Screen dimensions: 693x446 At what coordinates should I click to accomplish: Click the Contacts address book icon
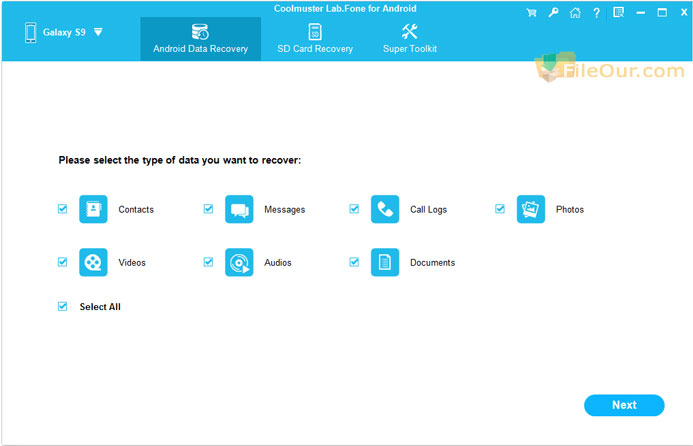(x=93, y=209)
